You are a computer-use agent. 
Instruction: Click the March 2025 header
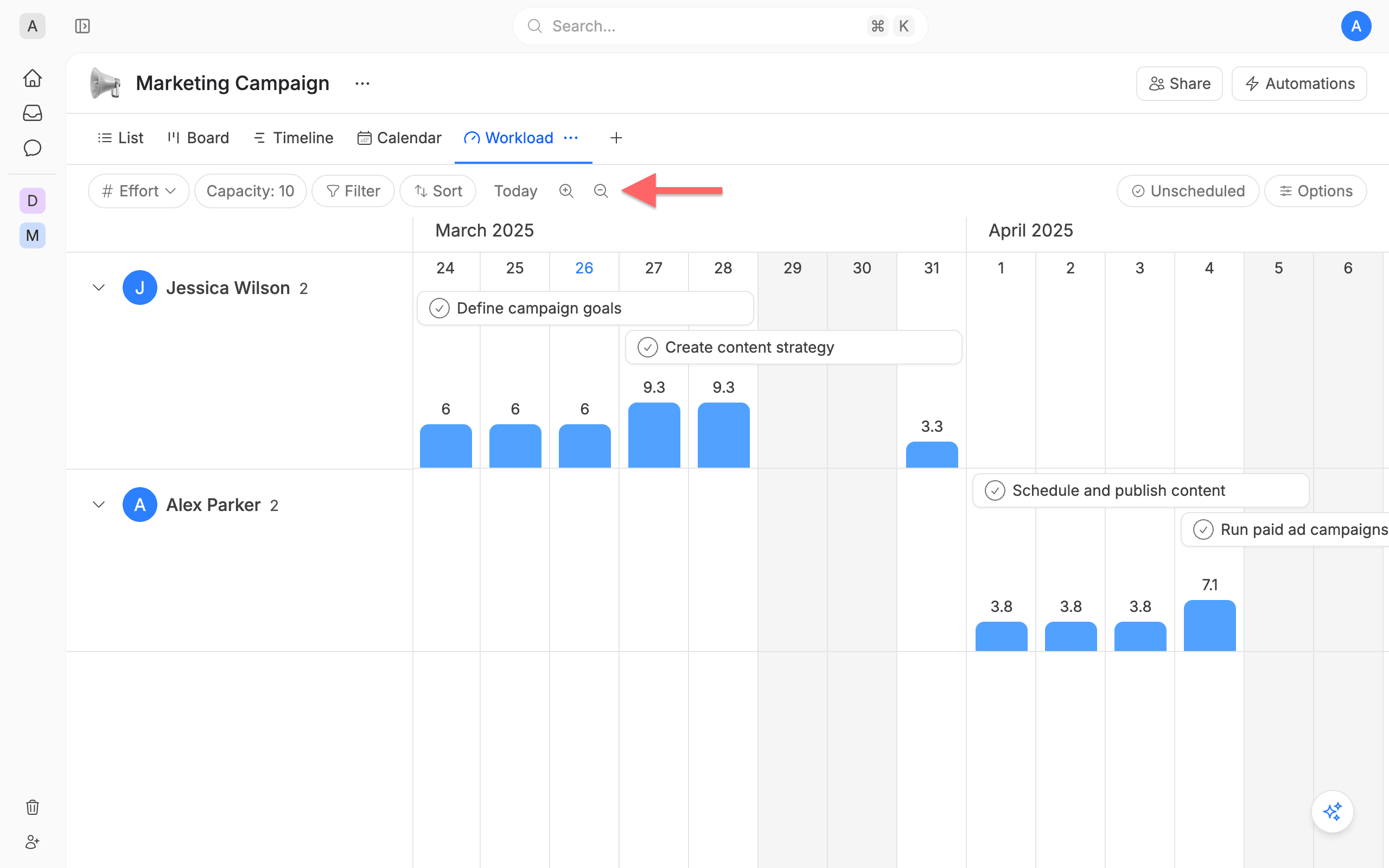tap(485, 230)
